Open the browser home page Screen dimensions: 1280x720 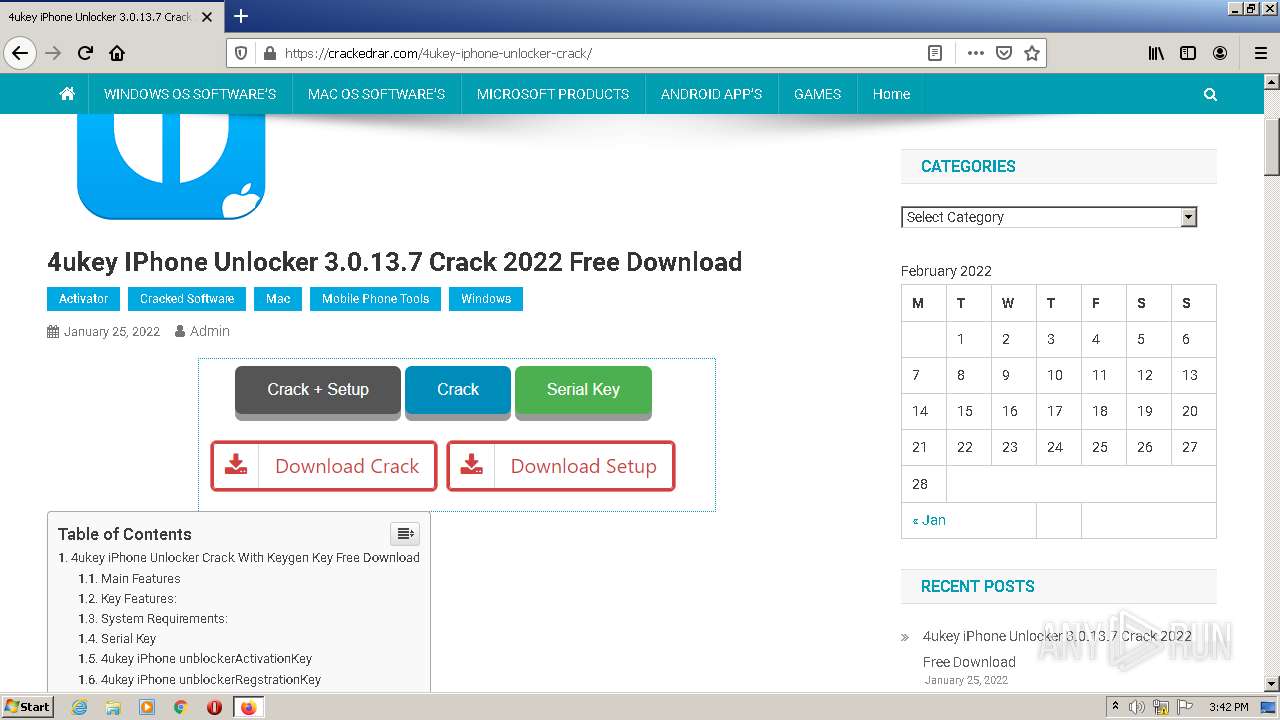coord(117,53)
